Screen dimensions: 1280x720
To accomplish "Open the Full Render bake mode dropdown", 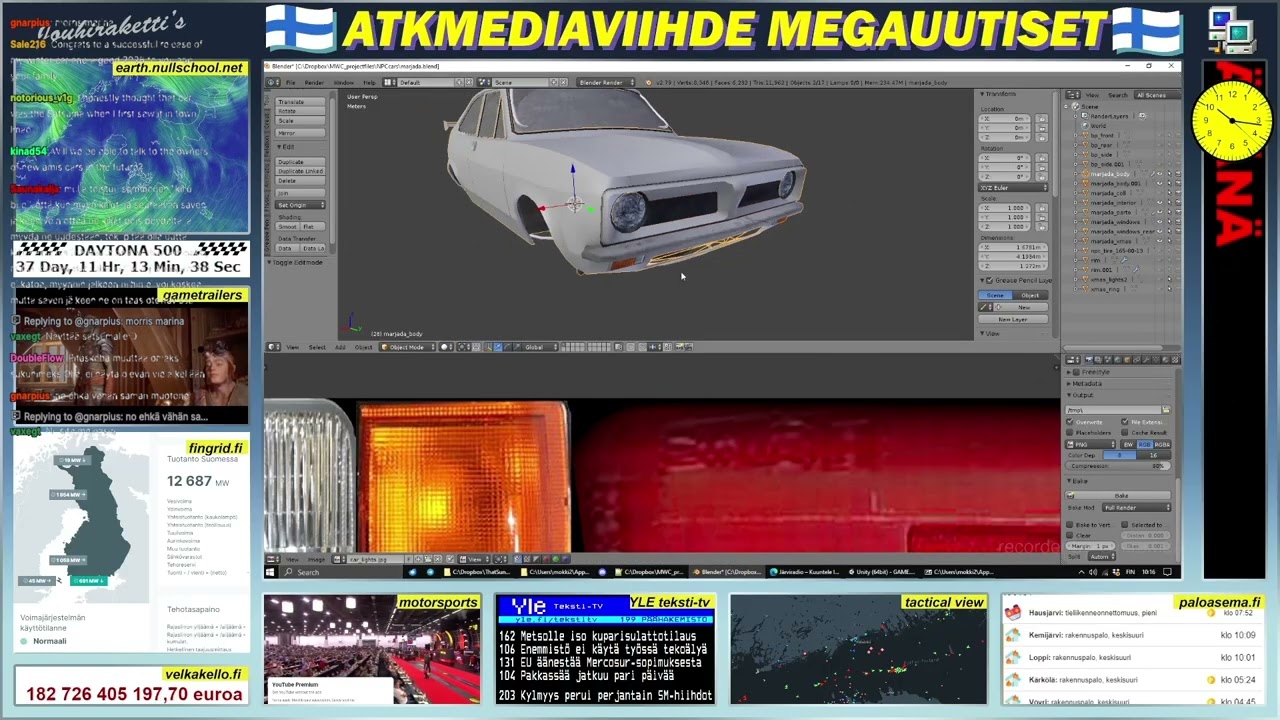I will coord(1135,508).
